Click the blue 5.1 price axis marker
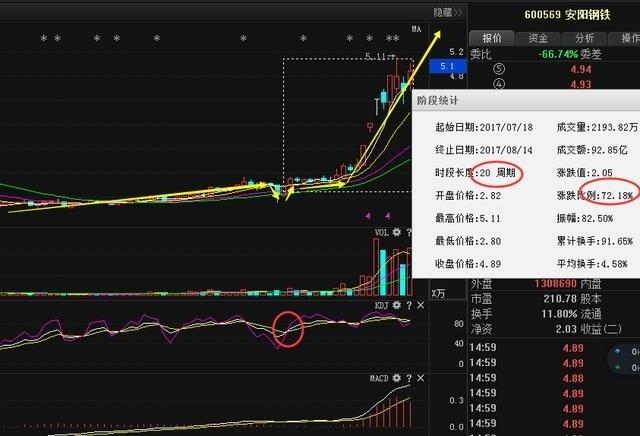This screenshot has width=640, height=436. click(447, 66)
